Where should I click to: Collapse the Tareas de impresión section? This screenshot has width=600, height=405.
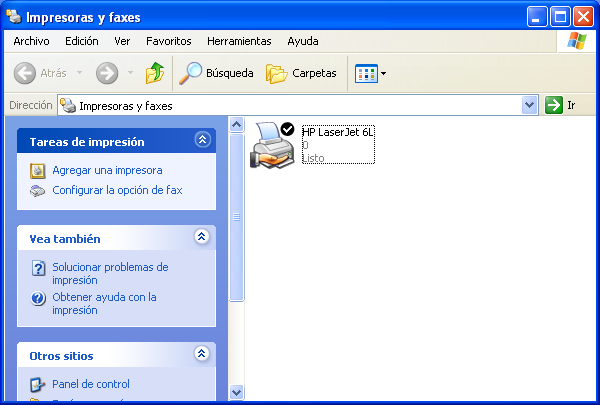coord(202,141)
